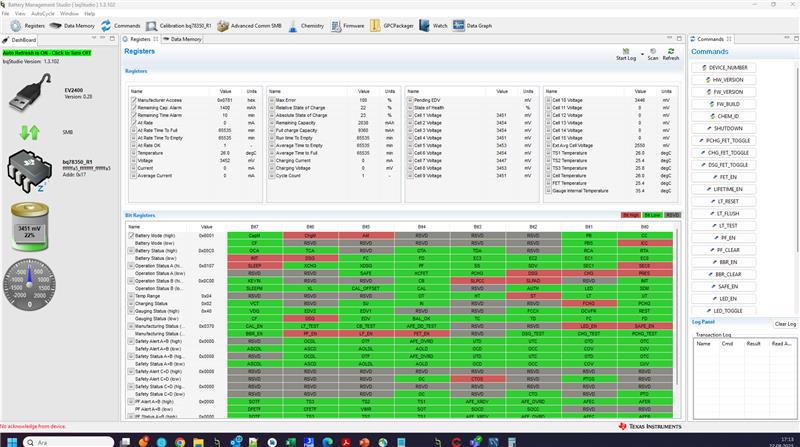Image resolution: width=800 pixels, height=447 pixels.
Task: Click the Commands list scrollbar
Action: pyautogui.click(x=796, y=158)
